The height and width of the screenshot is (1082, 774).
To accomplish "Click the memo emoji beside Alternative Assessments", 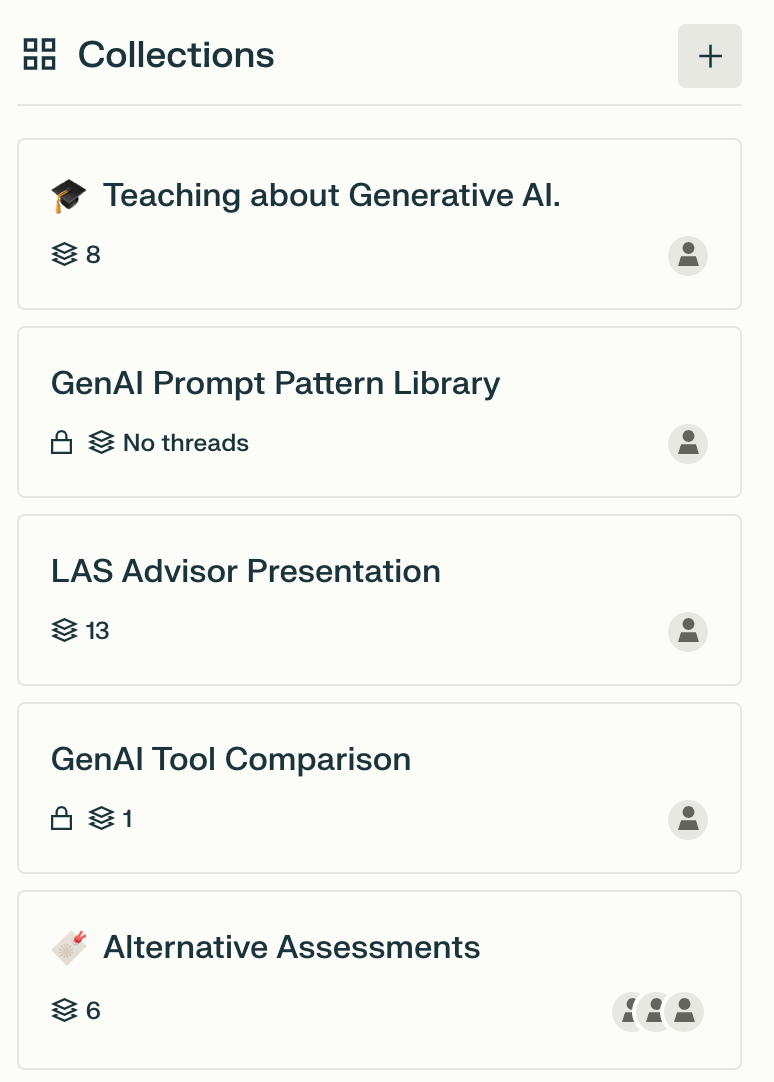I will [x=69, y=945].
